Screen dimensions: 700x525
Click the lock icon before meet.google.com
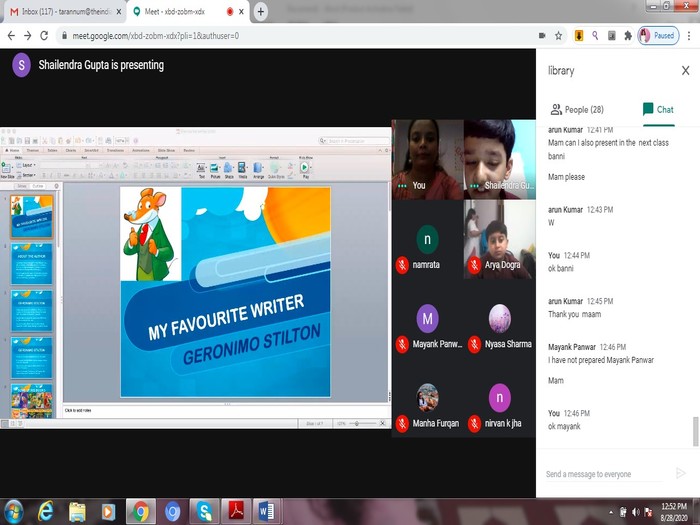pyautogui.click(x=64, y=36)
